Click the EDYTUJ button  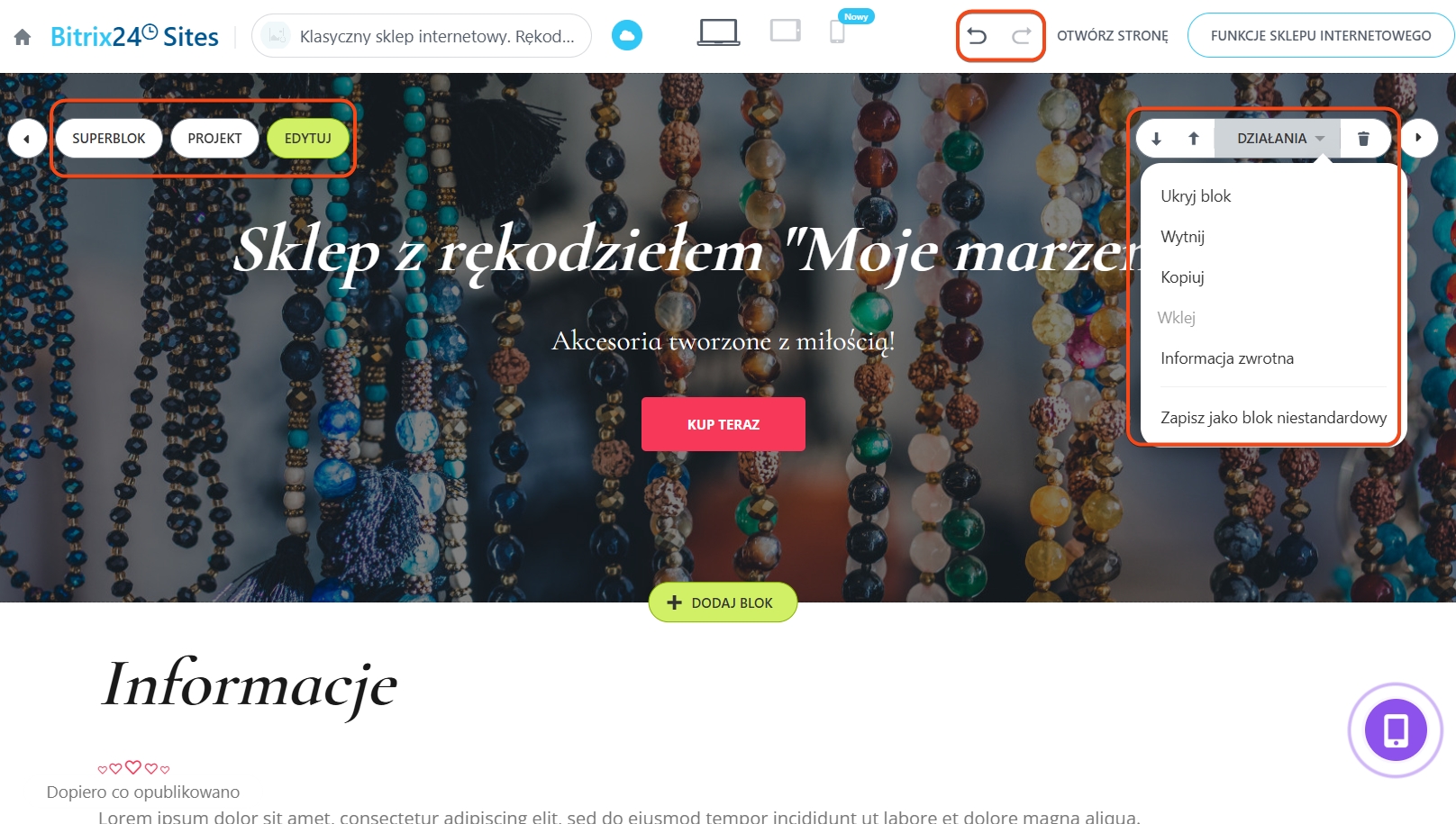point(308,139)
